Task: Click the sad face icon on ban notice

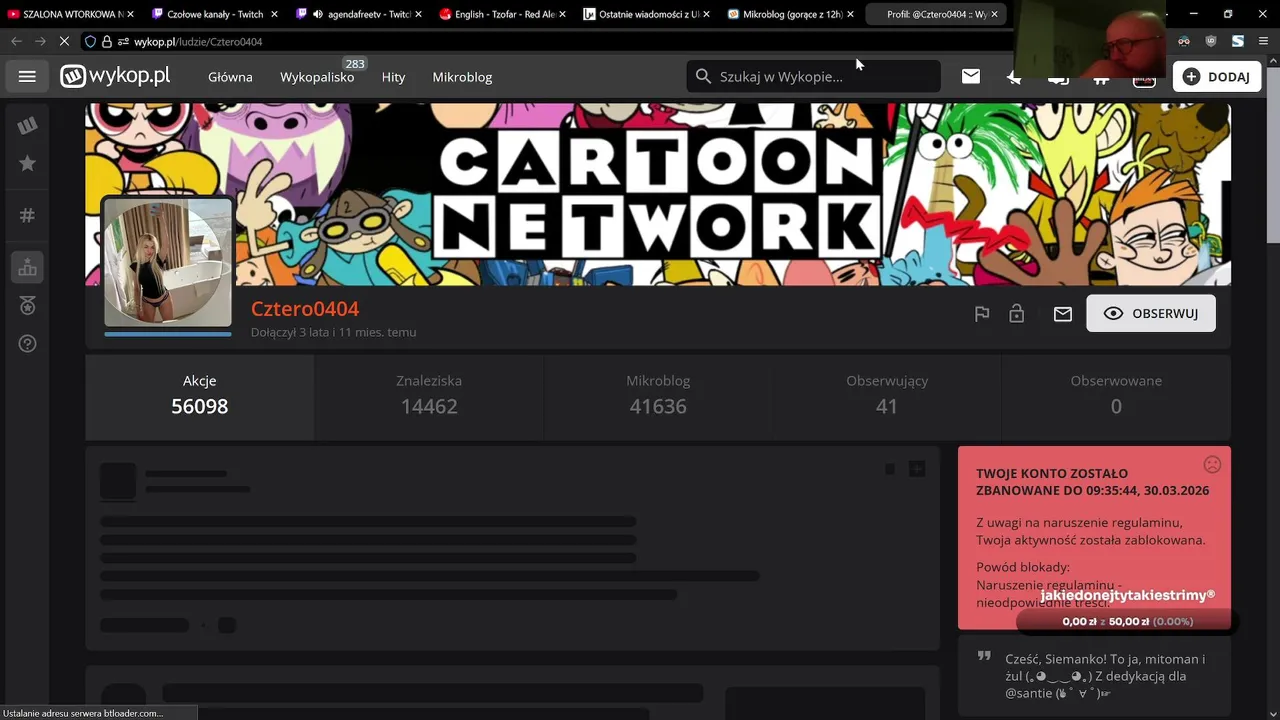Action: [x=1212, y=465]
